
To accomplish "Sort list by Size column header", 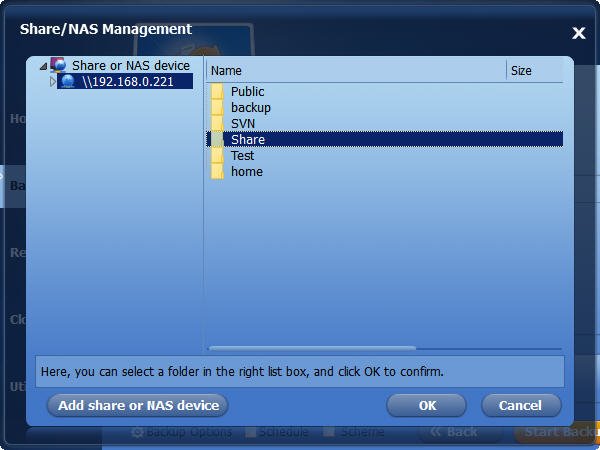I will point(535,70).
